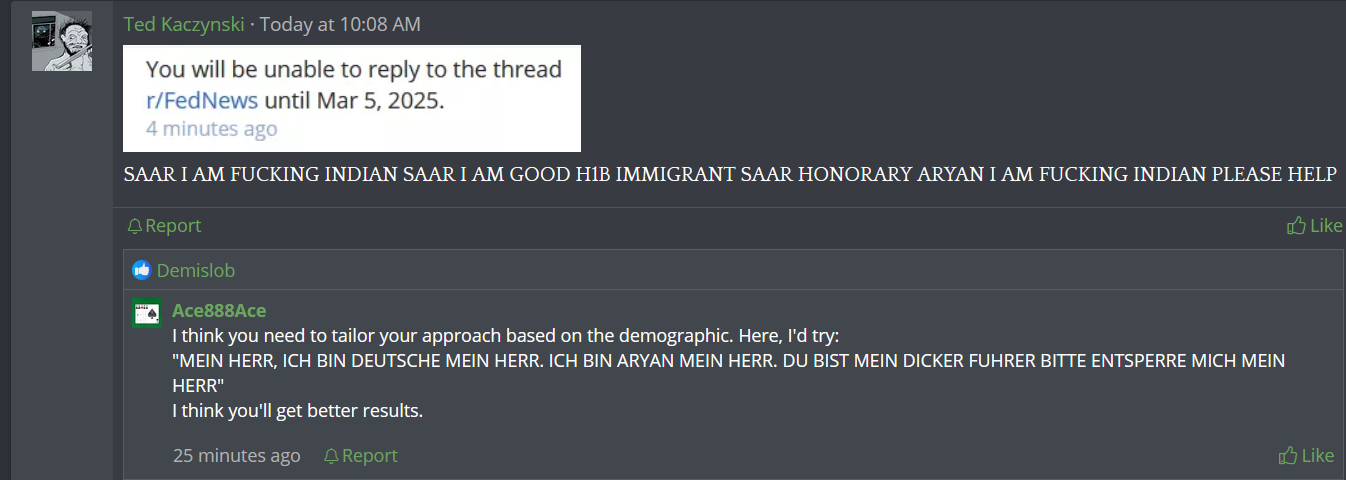
Task: Click the thumbs-up icon on the main post's Like
Action: click(x=1296, y=226)
